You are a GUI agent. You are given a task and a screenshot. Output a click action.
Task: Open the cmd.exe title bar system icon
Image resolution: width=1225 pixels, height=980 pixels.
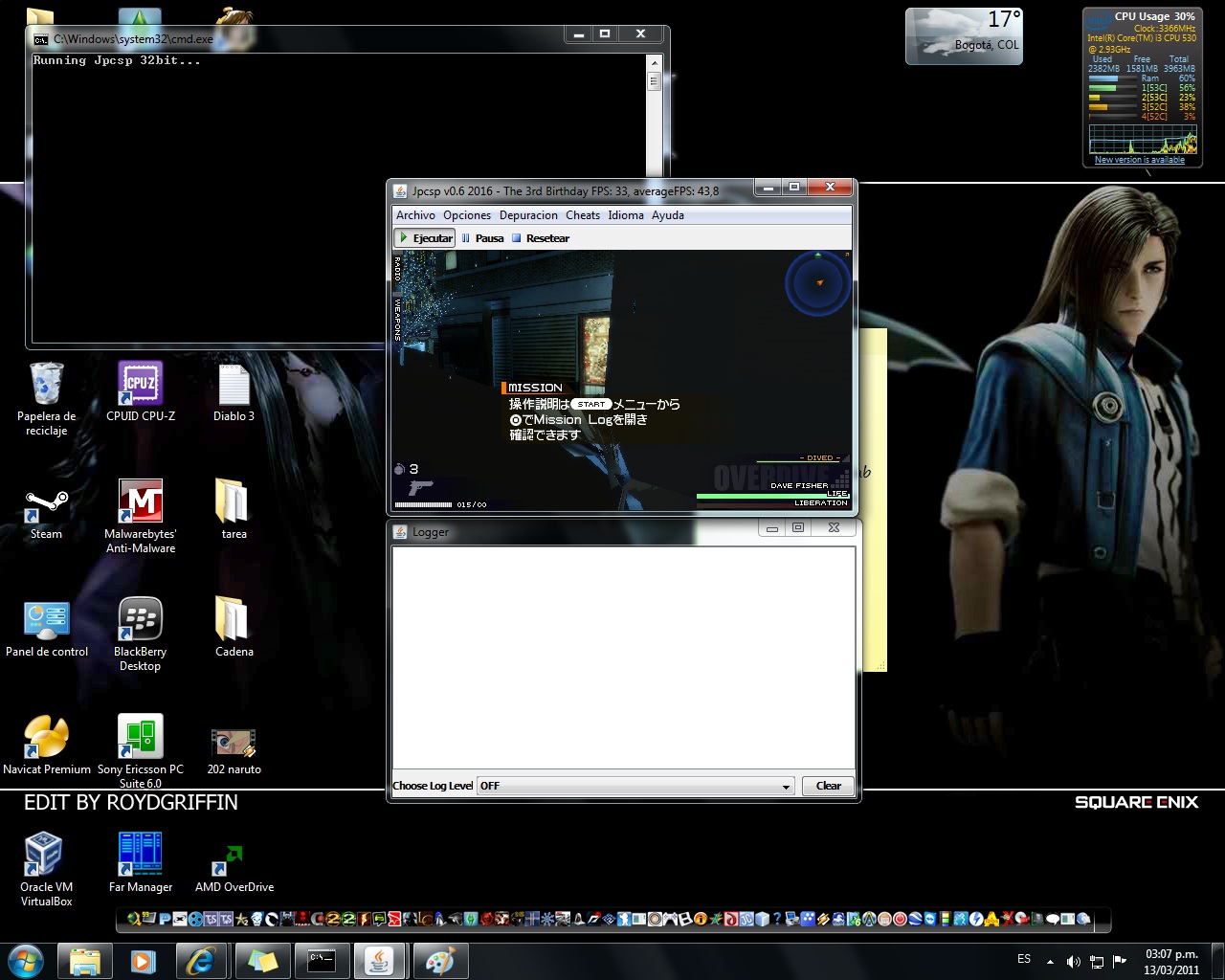[41, 39]
